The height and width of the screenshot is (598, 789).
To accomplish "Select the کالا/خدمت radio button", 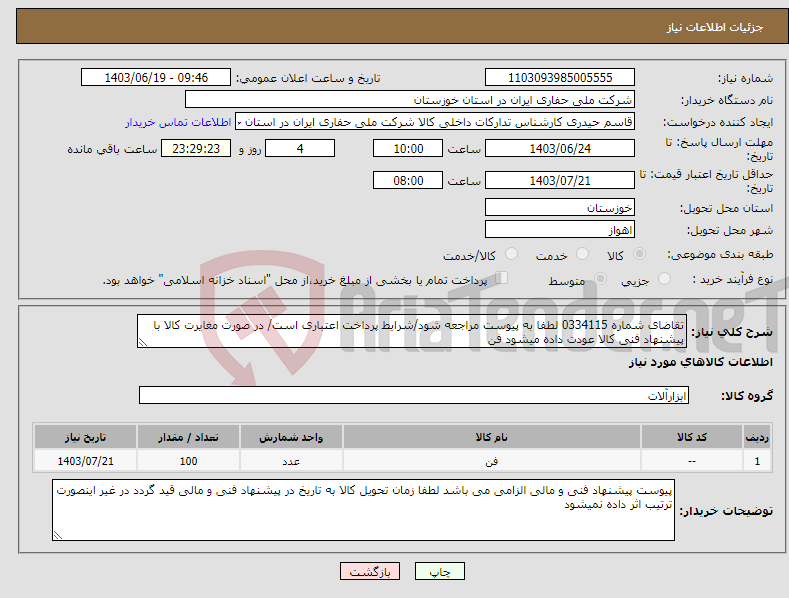I will pos(511,254).
